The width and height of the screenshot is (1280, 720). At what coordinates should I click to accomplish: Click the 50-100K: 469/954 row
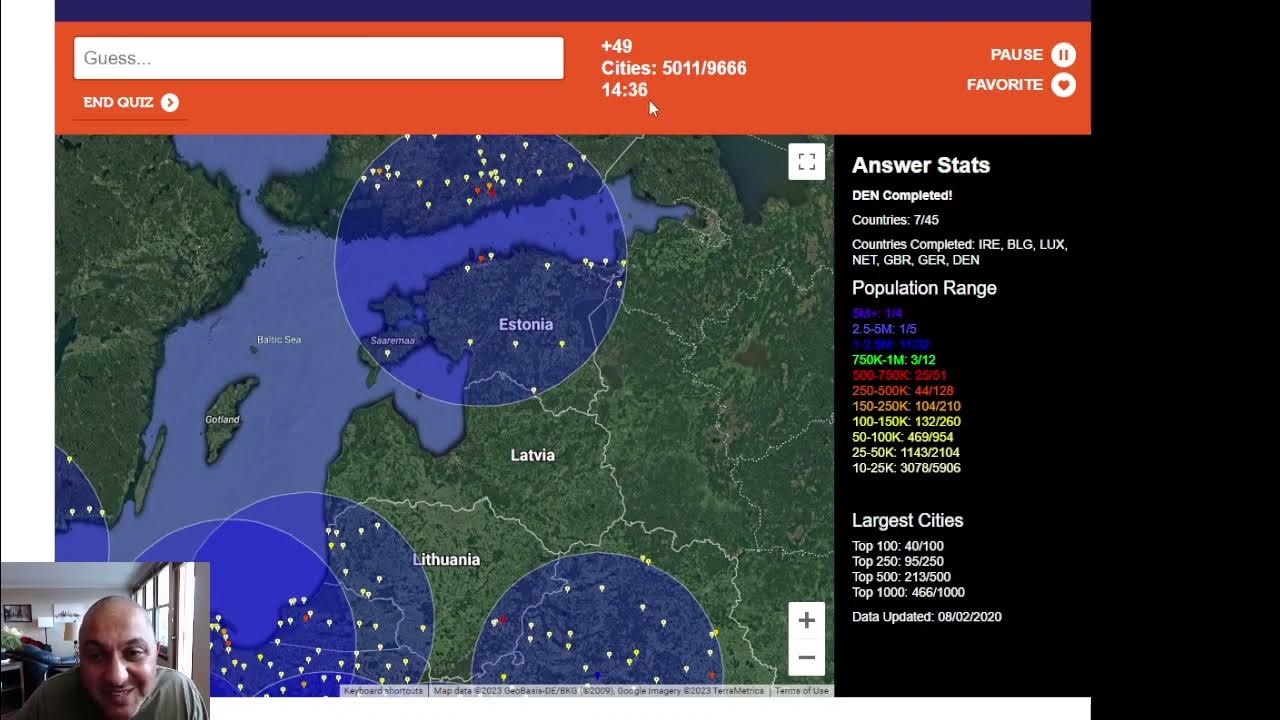[x=903, y=437]
